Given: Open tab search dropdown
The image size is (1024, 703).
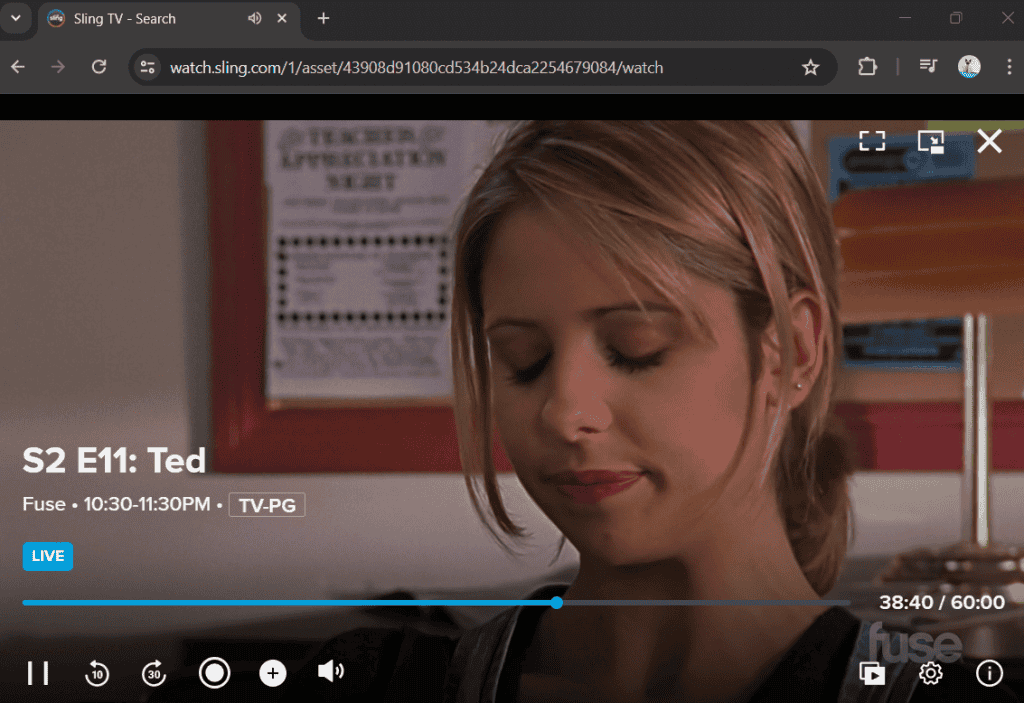Looking at the screenshot, I should coord(16,18).
